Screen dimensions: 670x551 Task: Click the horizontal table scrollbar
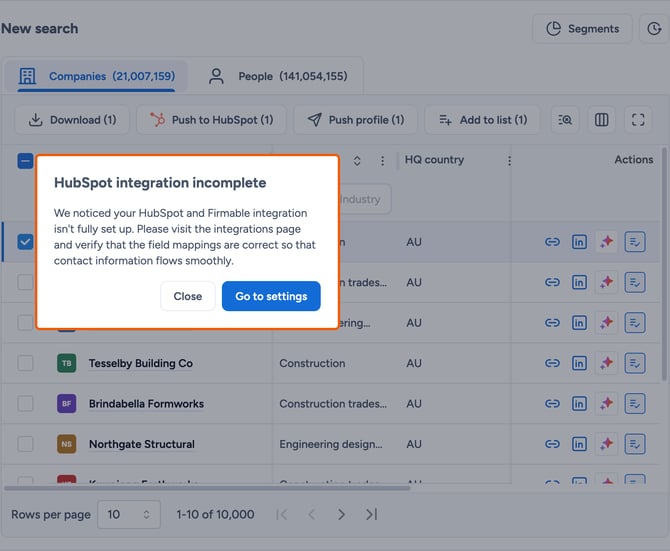tap(207, 487)
